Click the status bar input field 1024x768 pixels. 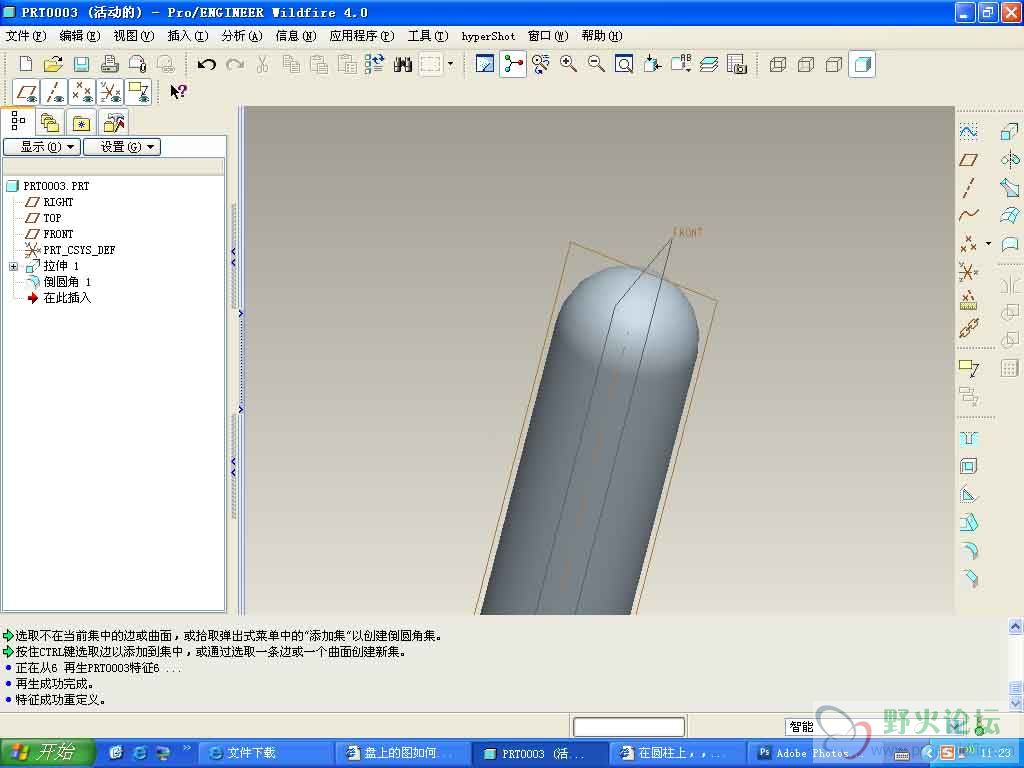[x=629, y=727]
